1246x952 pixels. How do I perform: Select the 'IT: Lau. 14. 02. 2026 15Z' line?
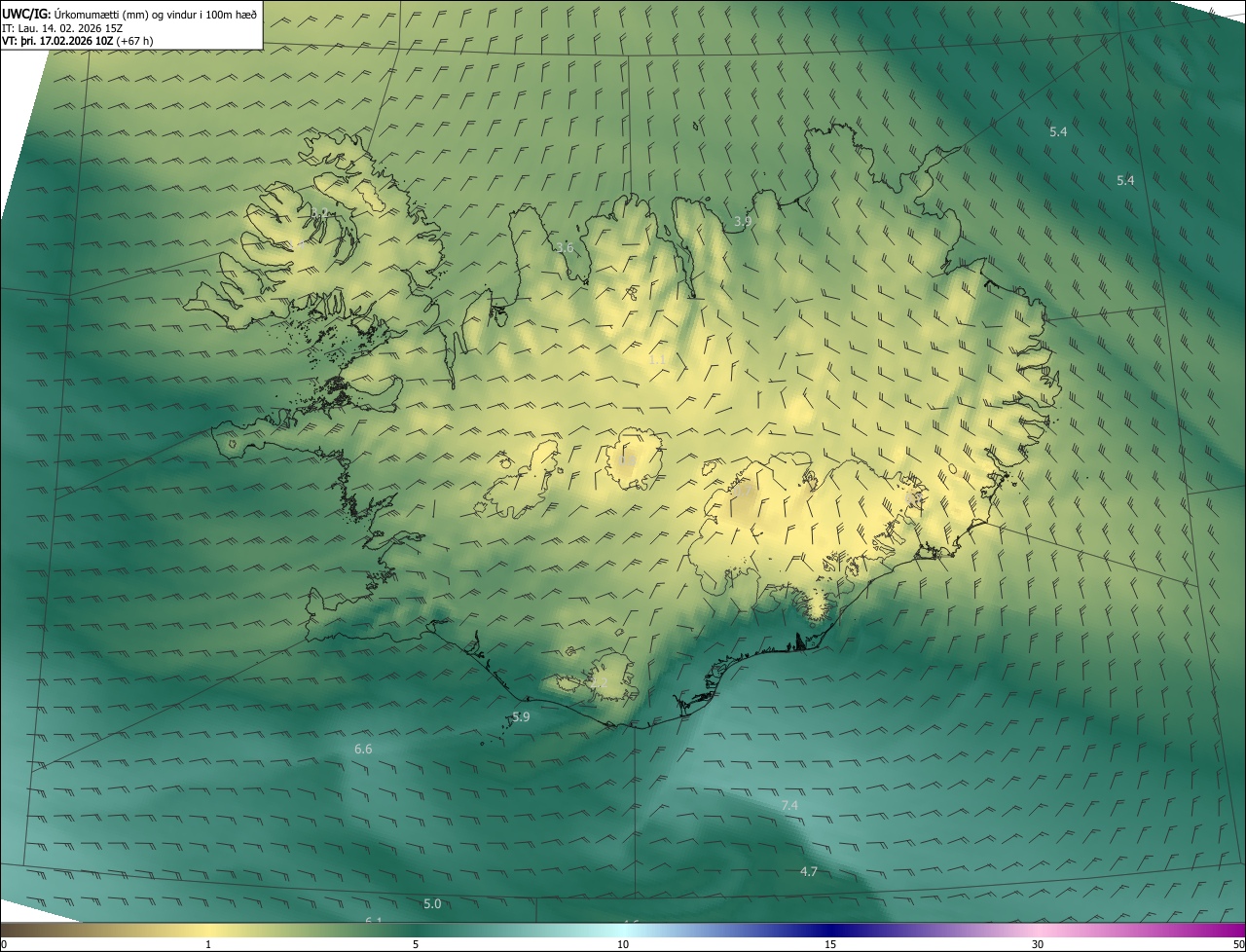62,28
